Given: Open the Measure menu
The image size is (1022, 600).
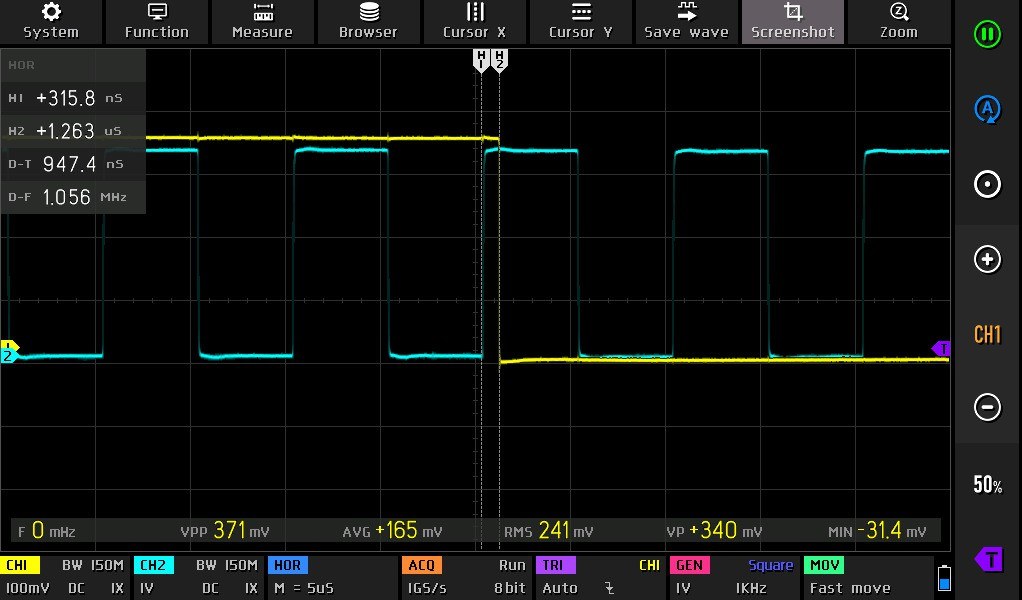Looking at the screenshot, I should (263, 21).
